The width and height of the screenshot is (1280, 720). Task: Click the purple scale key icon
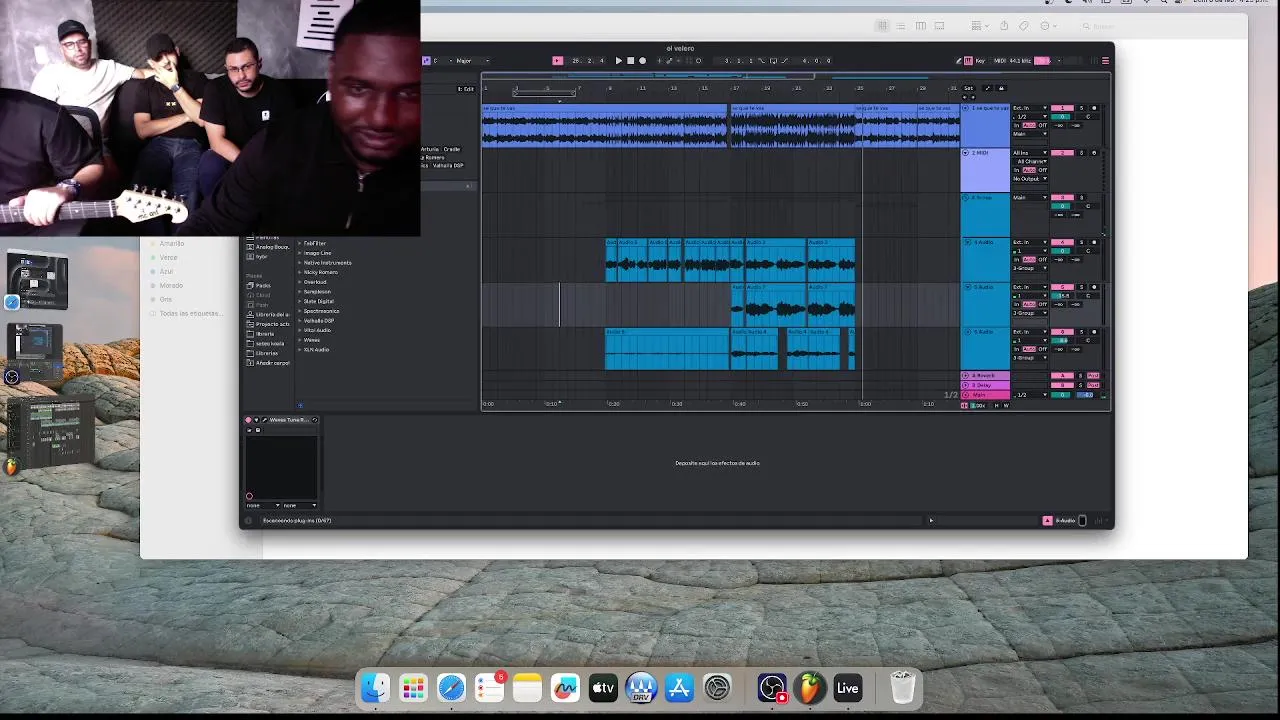(x=426, y=61)
